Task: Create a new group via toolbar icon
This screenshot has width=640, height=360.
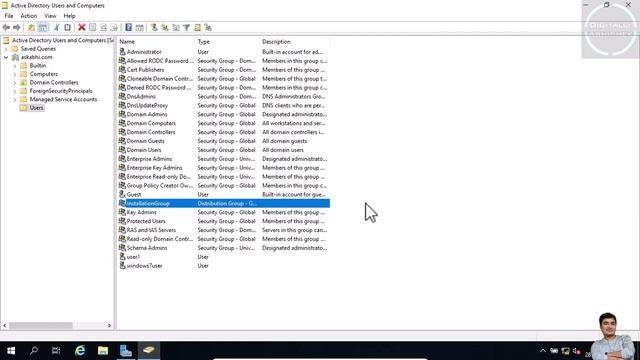Action: (165, 27)
